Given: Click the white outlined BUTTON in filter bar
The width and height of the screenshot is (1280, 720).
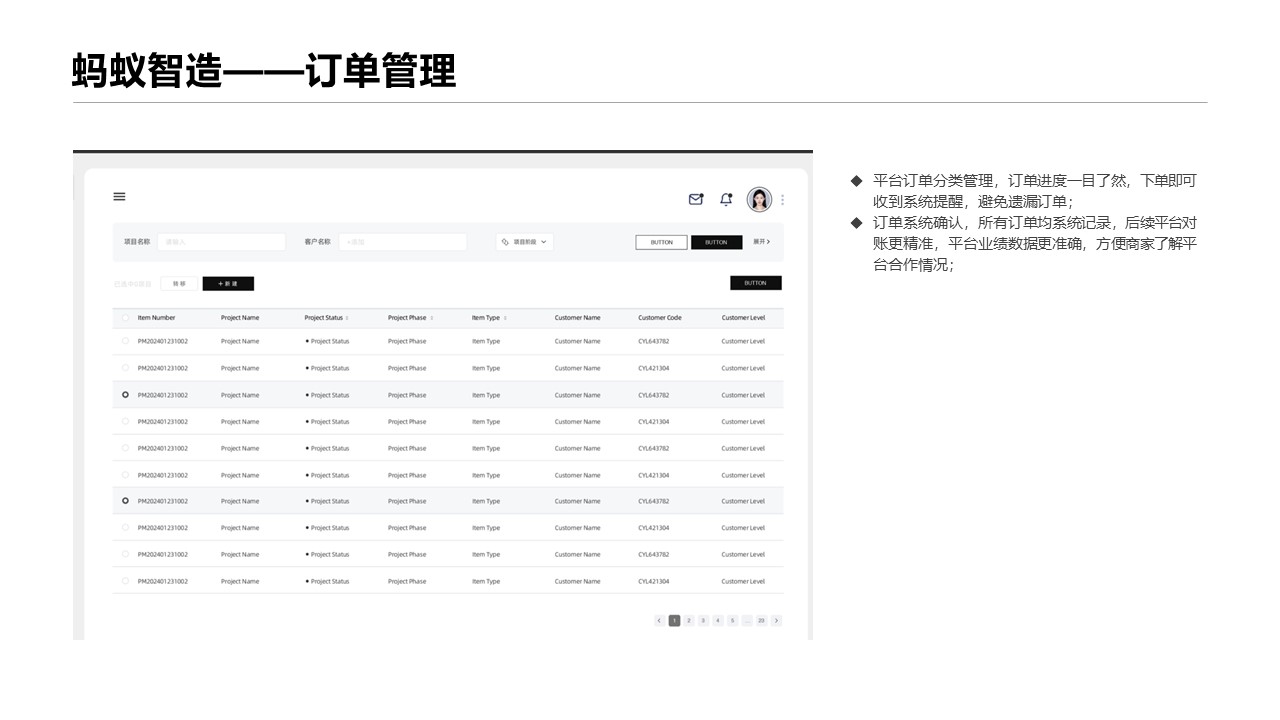Looking at the screenshot, I should (661, 242).
